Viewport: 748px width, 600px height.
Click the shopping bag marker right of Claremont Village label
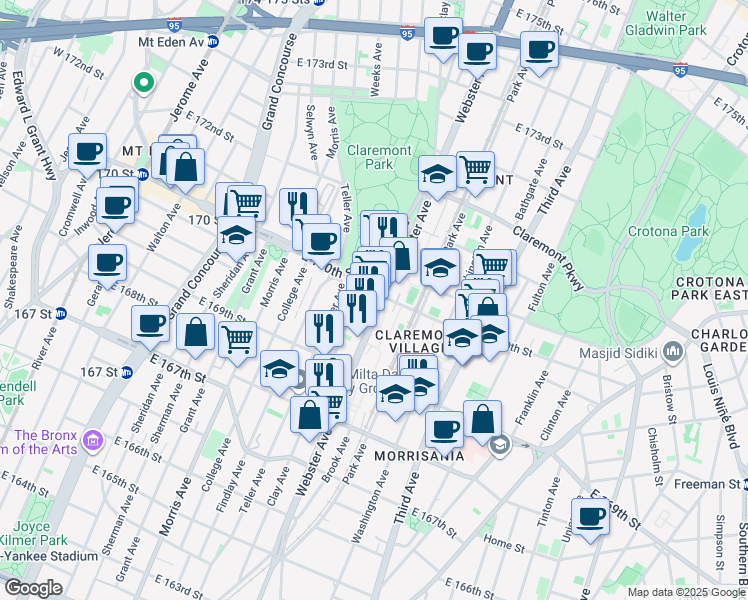488,305
